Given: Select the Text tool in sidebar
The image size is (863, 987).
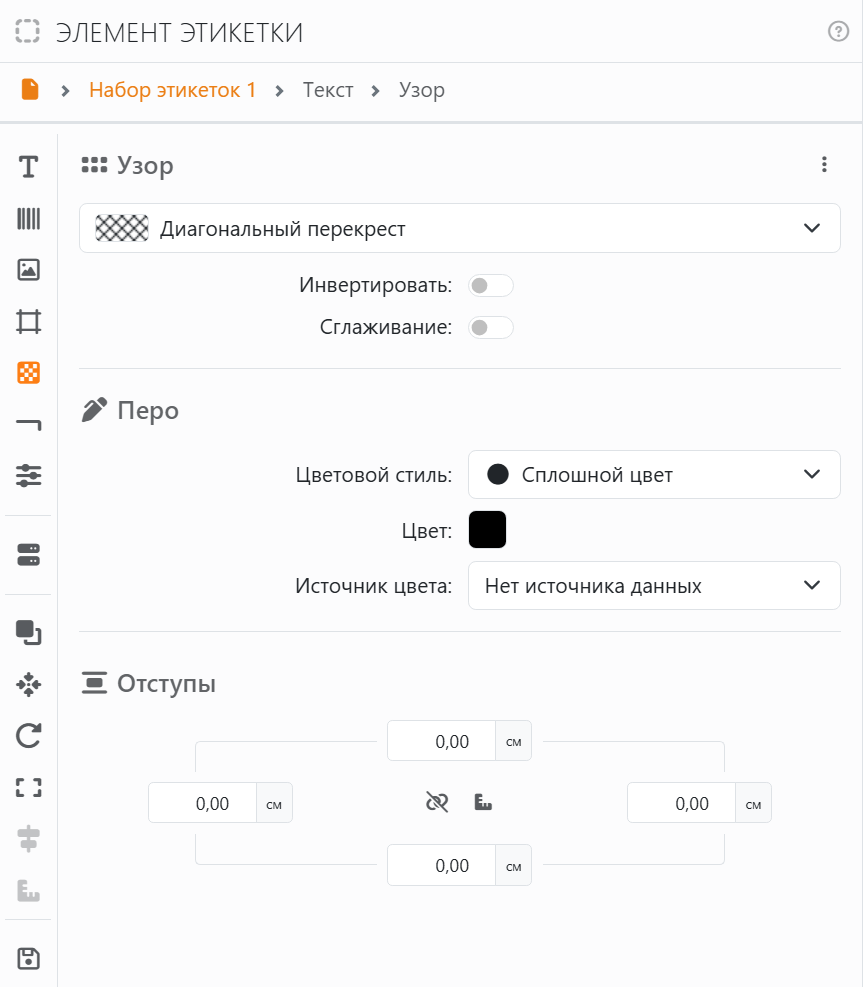Looking at the screenshot, I should 28,167.
